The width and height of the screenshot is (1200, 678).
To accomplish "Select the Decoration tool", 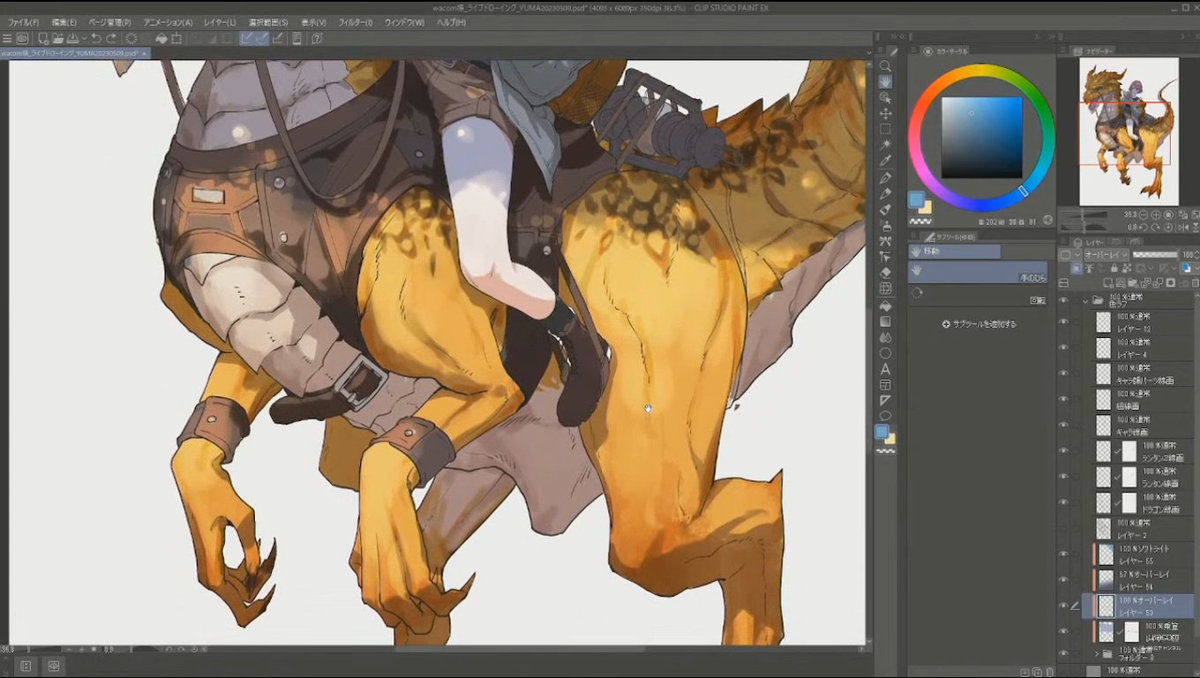I will pos(886,242).
